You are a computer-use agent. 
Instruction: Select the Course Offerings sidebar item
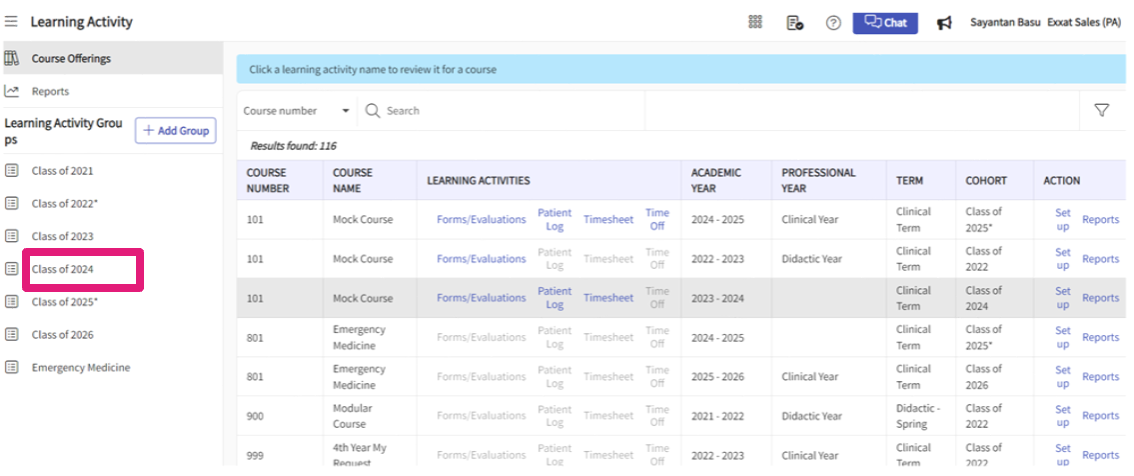[71, 58]
